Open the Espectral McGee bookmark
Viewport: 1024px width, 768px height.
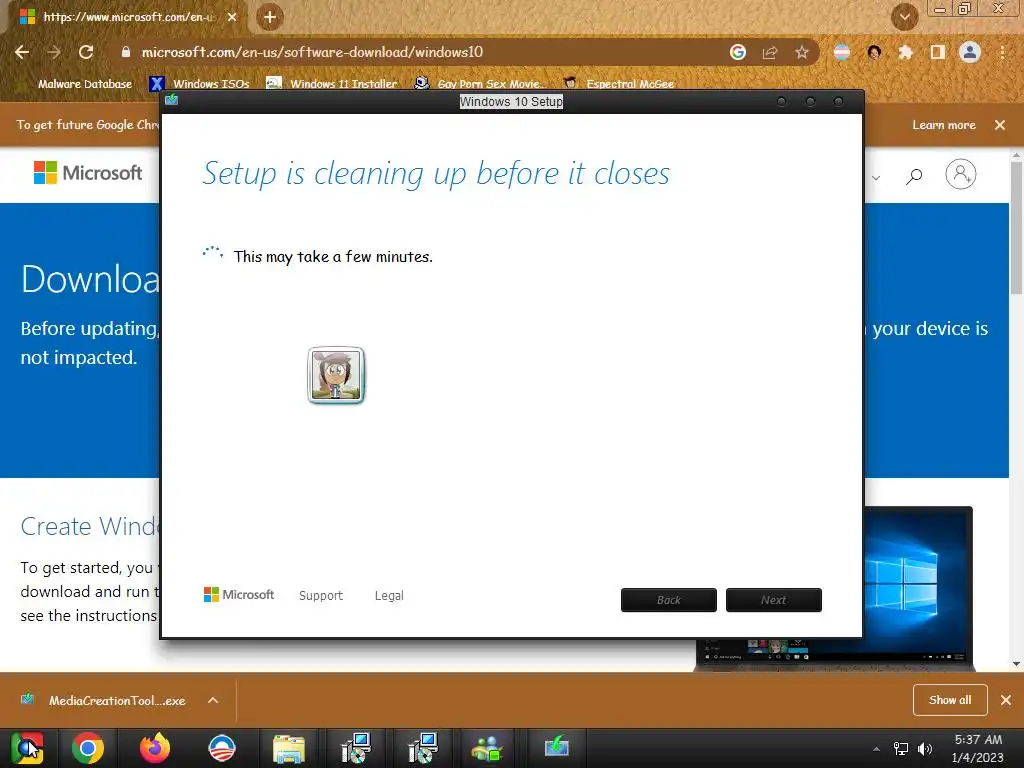tap(619, 84)
